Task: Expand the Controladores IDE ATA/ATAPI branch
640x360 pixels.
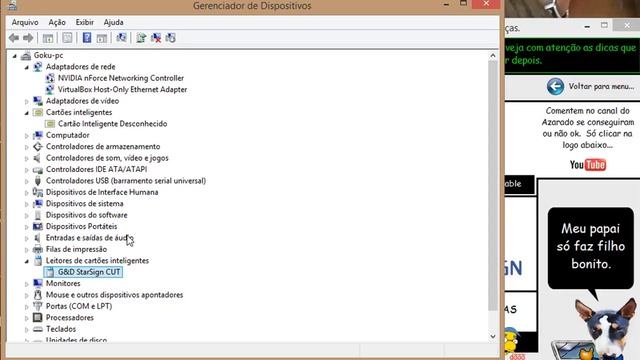Action: (27, 170)
